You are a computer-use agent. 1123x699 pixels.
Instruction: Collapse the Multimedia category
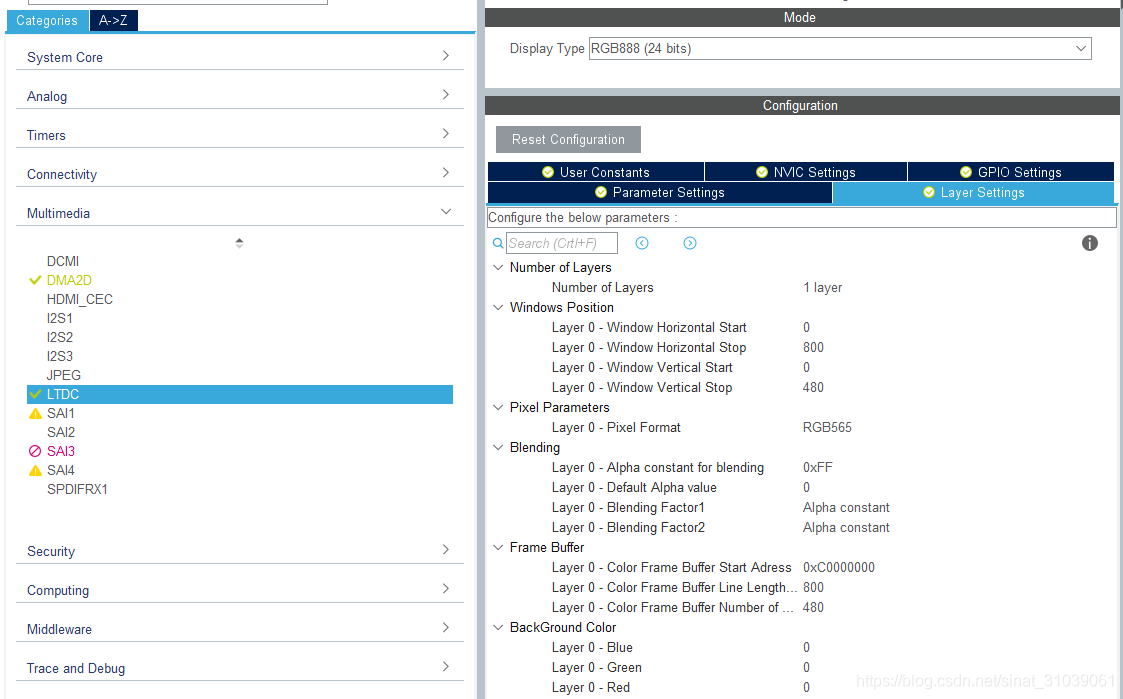click(x=445, y=211)
